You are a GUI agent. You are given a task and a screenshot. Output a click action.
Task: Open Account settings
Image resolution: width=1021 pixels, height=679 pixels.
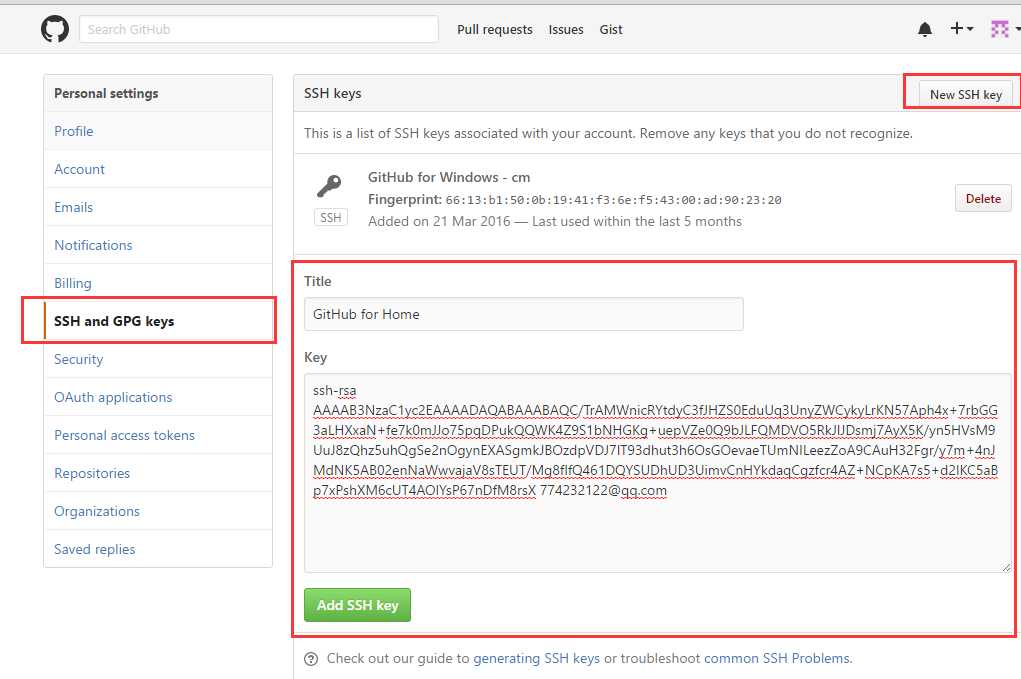point(158,169)
